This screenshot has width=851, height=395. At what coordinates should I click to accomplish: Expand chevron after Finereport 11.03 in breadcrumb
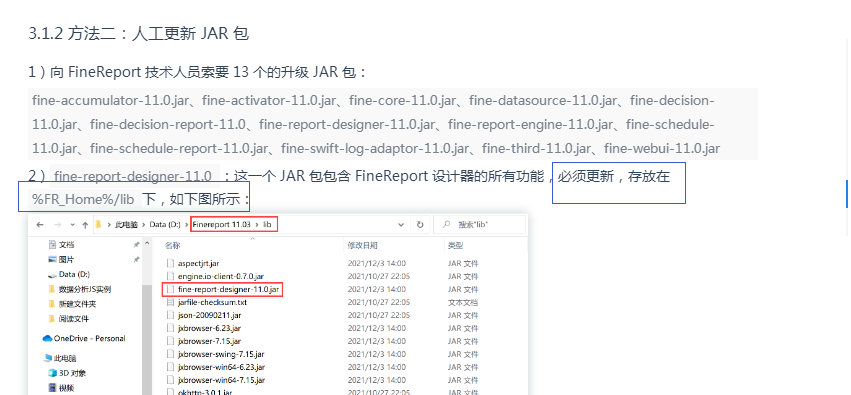(258, 224)
